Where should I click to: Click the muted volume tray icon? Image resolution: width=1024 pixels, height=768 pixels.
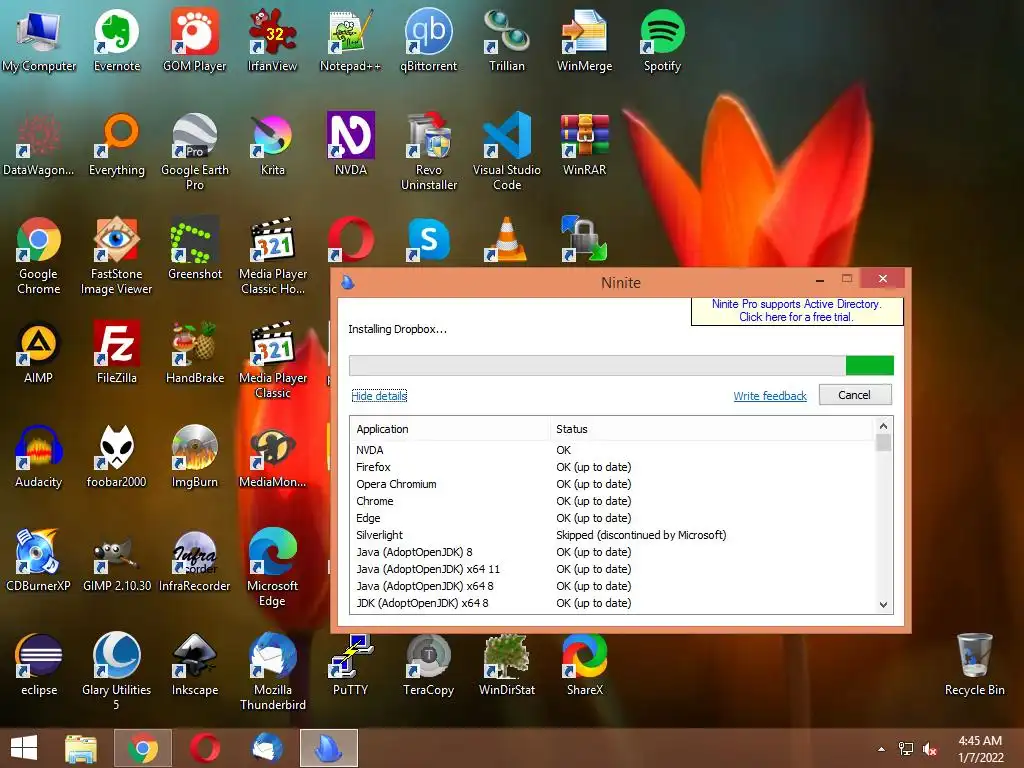pyautogui.click(x=930, y=749)
